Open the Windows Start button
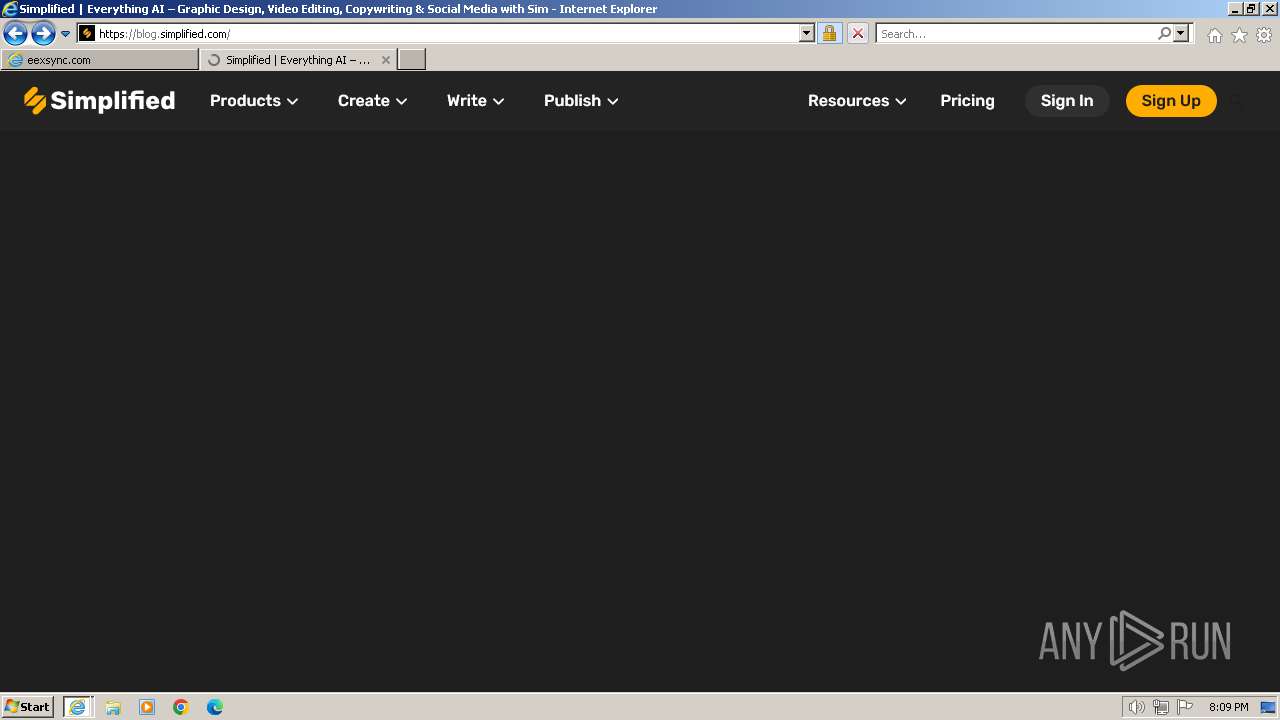This screenshot has height=720, width=1280. [x=28, y=707]
